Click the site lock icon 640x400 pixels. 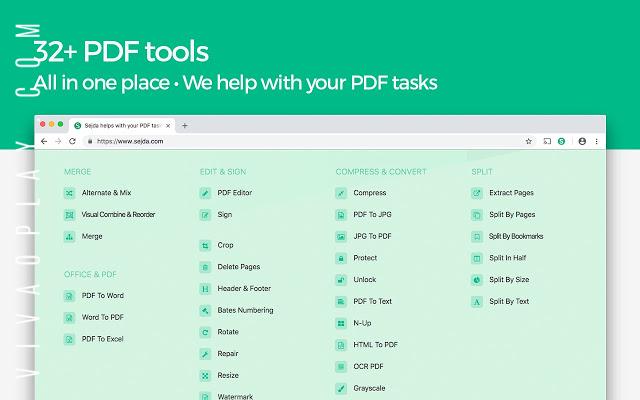tap(90, 141)
